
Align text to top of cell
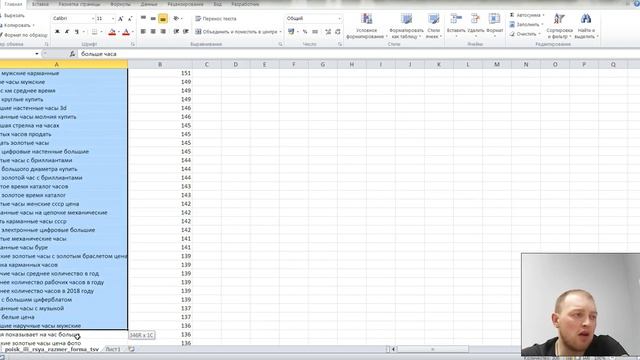(x=143, y=18)
